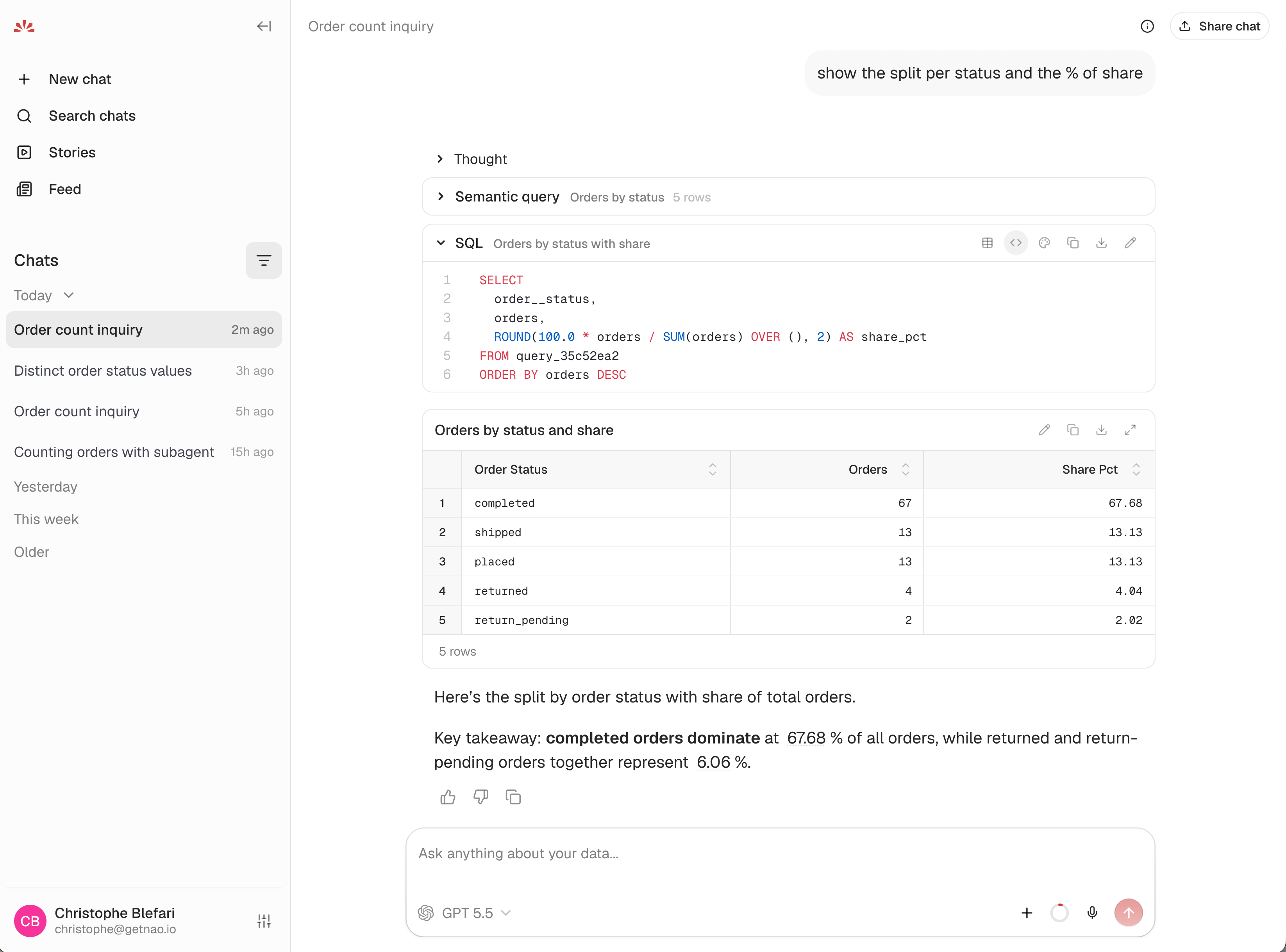The height and width of the screenshot is (952, 1286).
Task: Collapse the Today chats group
Action: (44, 295)
